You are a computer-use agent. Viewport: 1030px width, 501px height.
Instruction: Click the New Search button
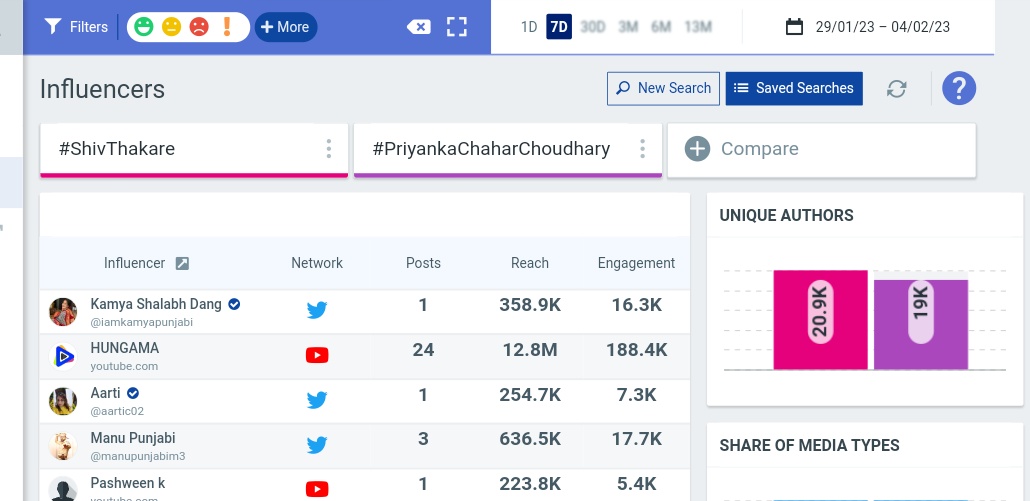click(663, 89)
